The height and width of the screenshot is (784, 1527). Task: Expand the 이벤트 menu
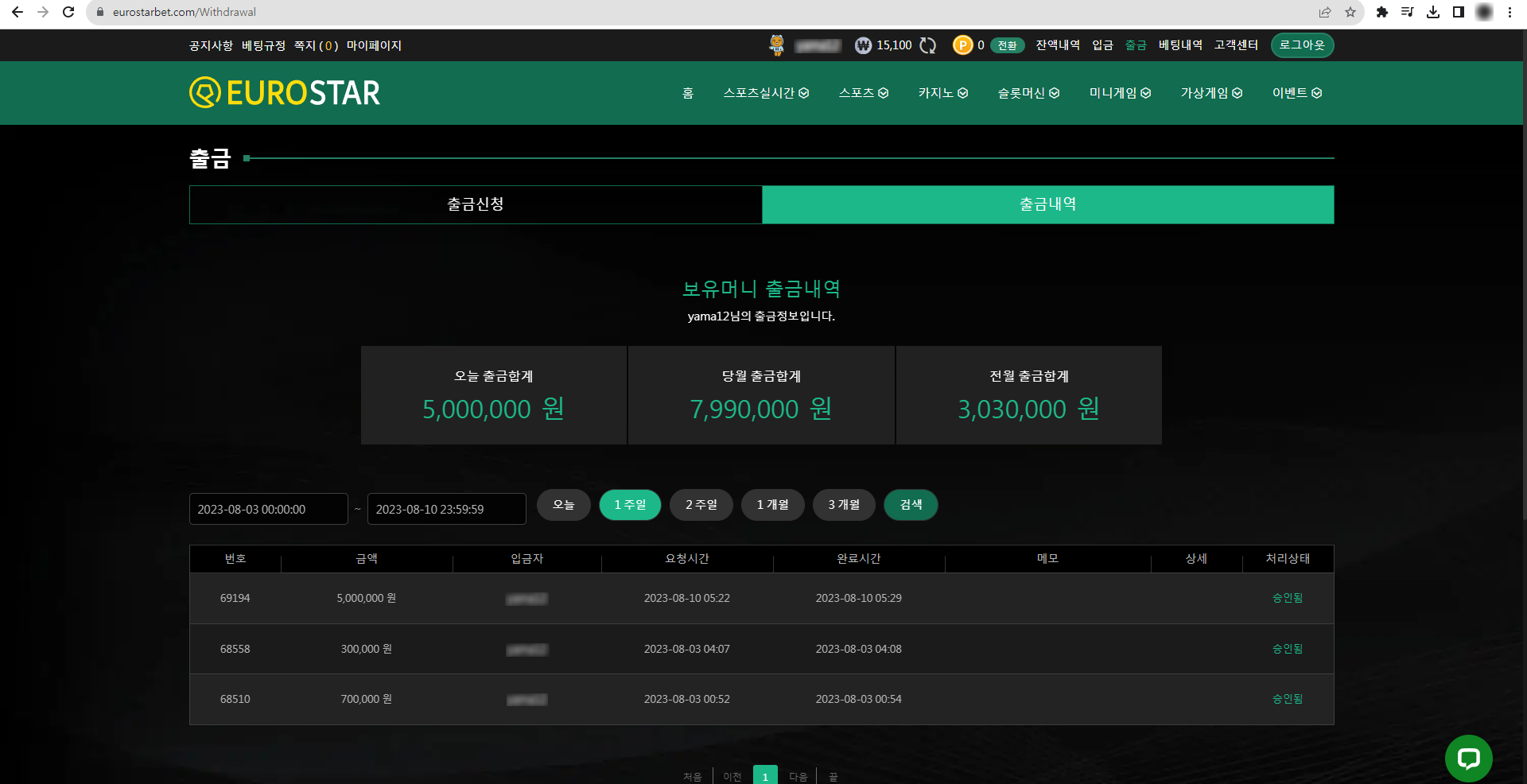[x=1297, y=93]
